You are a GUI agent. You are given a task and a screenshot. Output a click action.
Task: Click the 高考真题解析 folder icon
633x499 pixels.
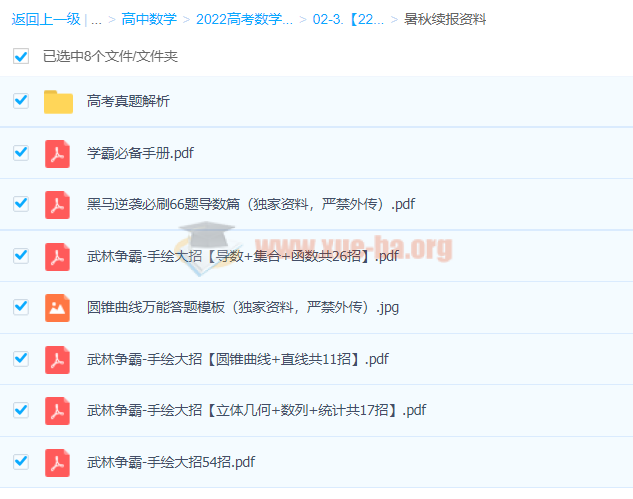coord(58,101)
